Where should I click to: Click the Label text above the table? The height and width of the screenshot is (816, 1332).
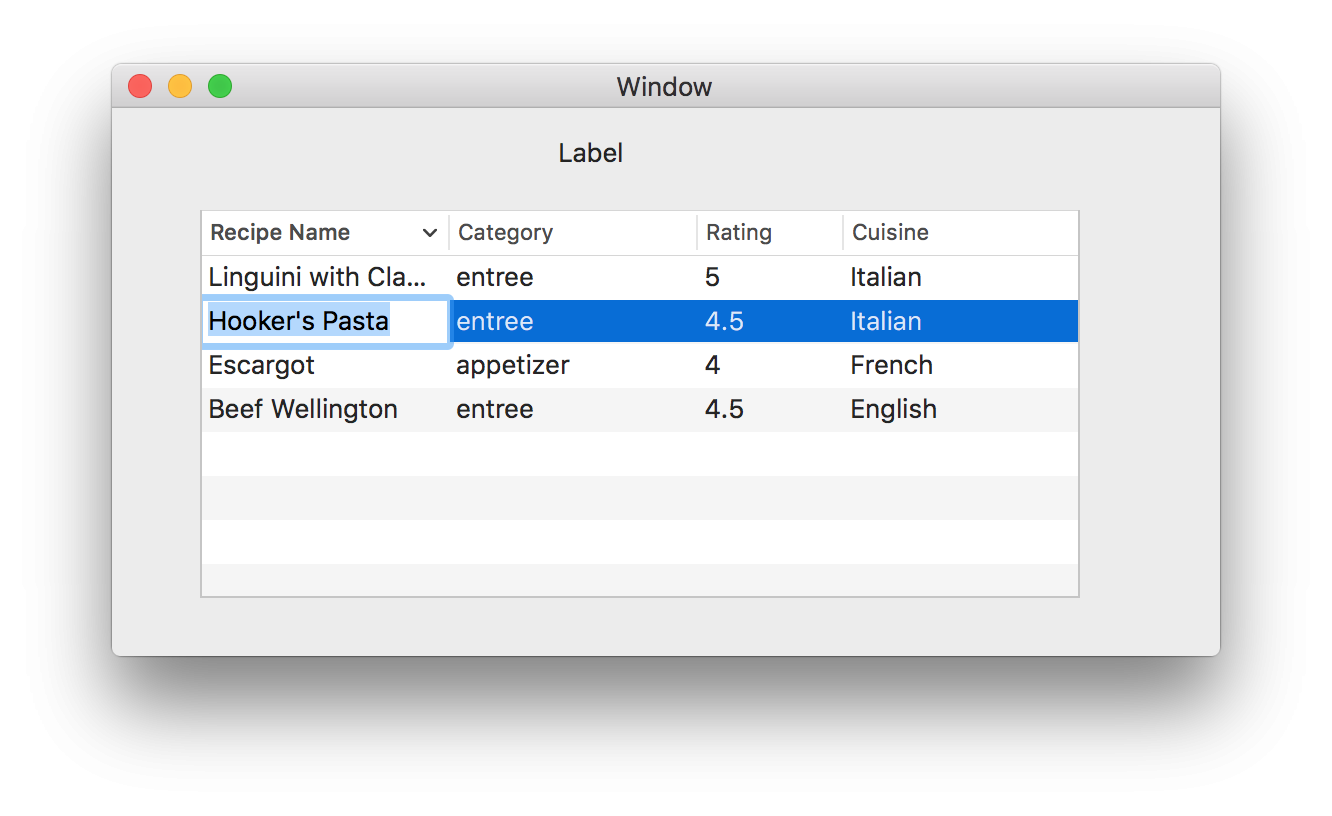(590, 153)
